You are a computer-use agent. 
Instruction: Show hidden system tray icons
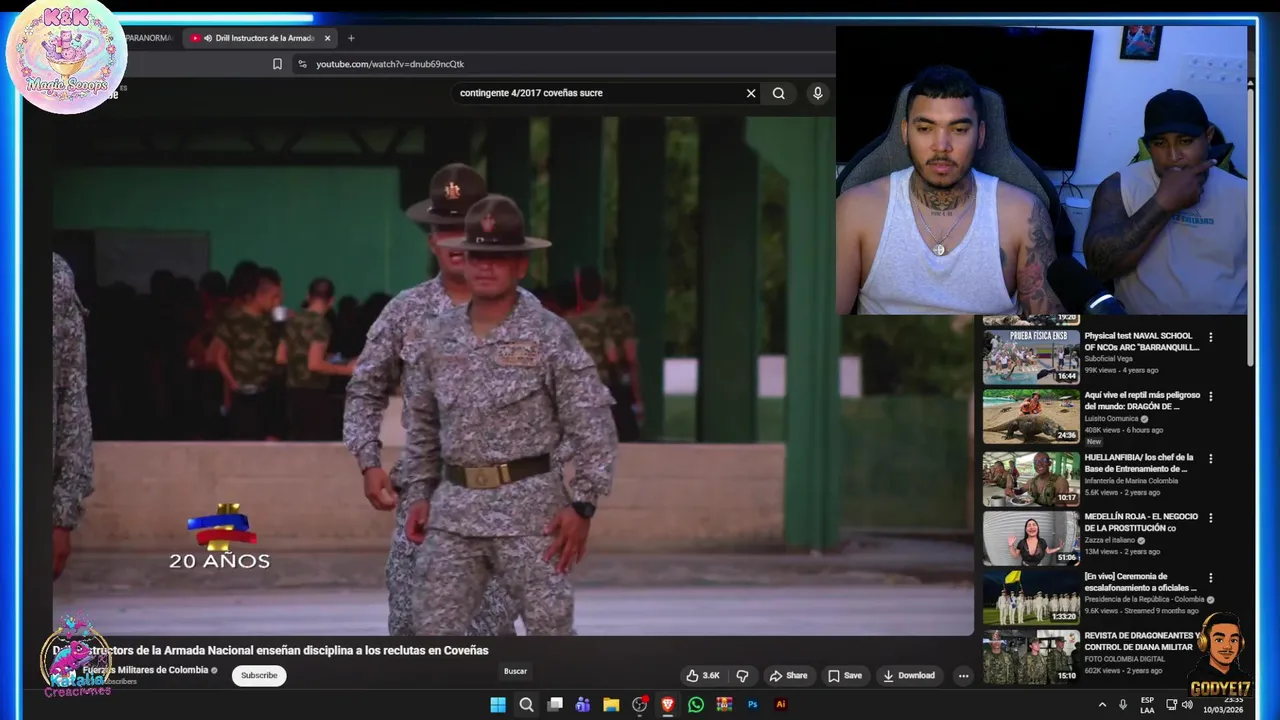[1103, 704]
